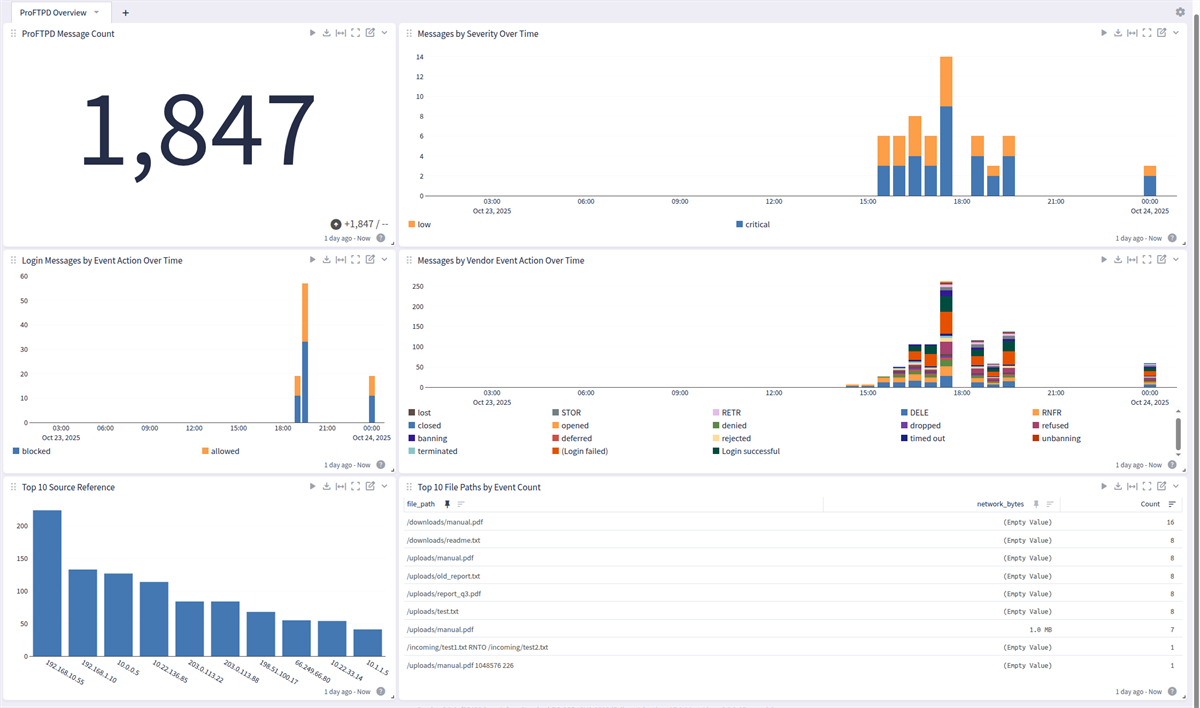The width and height of the screenshot is (1200, 708).
Task: Select the ProFTPD Overview tab
Action: click(52, 12)
